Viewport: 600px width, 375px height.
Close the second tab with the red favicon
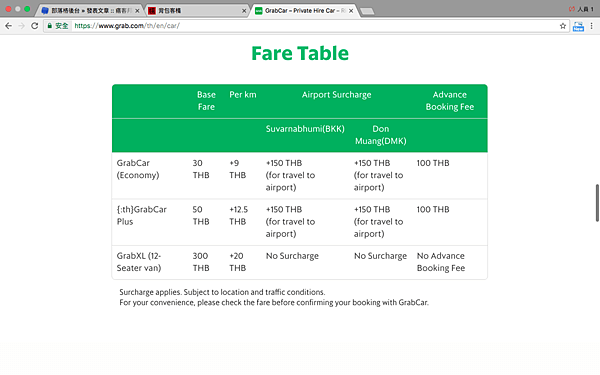pos(244,11)
